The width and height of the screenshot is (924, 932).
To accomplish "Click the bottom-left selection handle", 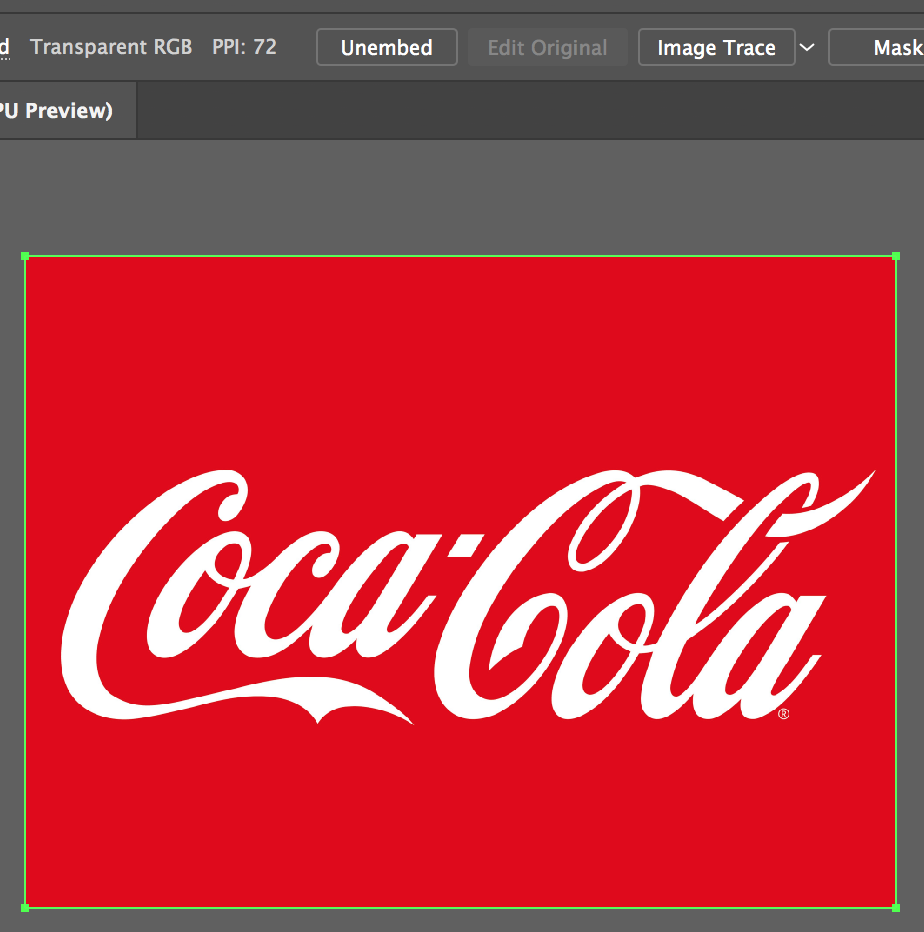I will coord(25,908).
